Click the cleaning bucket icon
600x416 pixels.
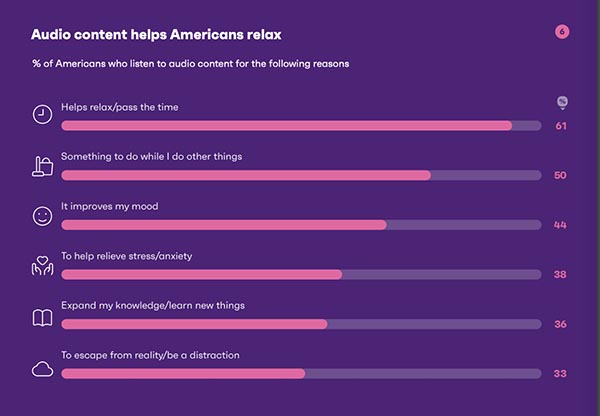click(42, 166)
